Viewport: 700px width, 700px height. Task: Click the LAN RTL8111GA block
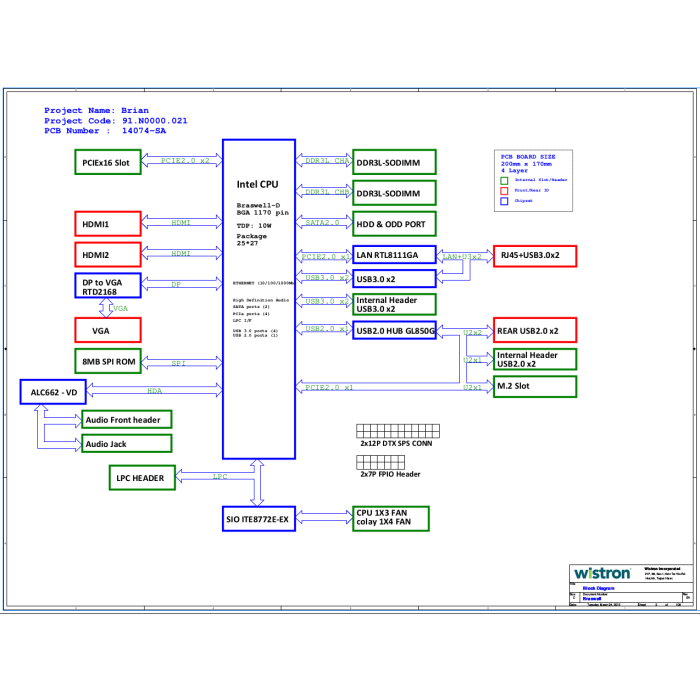coord(394,254)
